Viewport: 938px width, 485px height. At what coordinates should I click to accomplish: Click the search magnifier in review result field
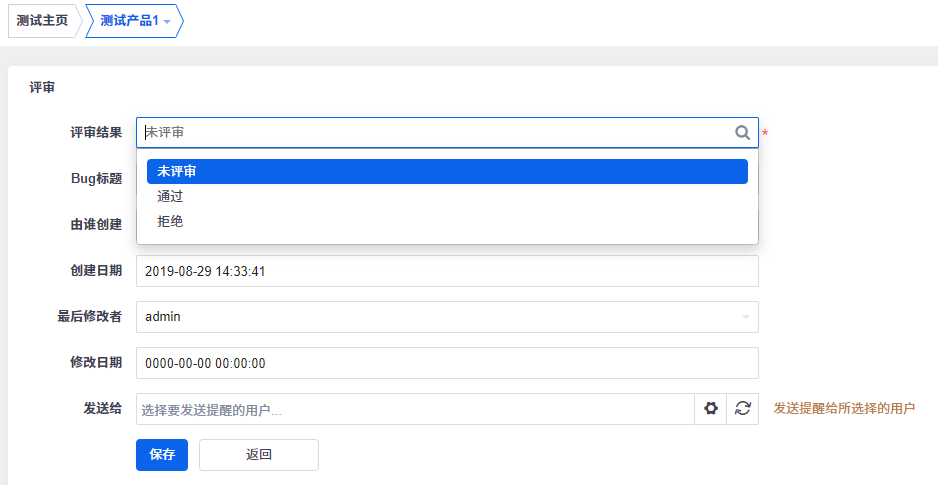[x=742, y=132]
